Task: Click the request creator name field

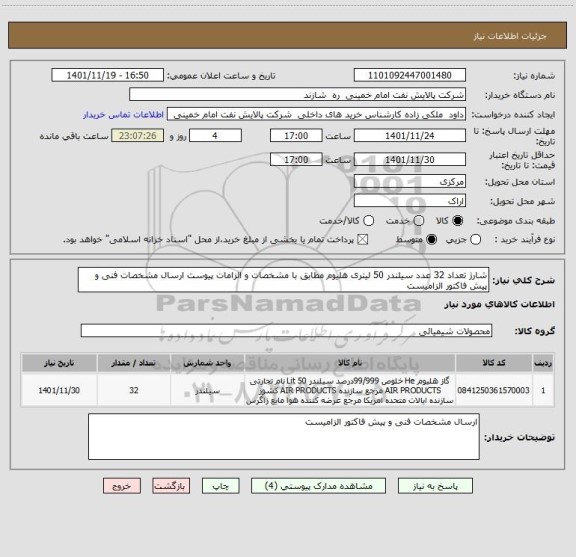Action: point(316,114)
